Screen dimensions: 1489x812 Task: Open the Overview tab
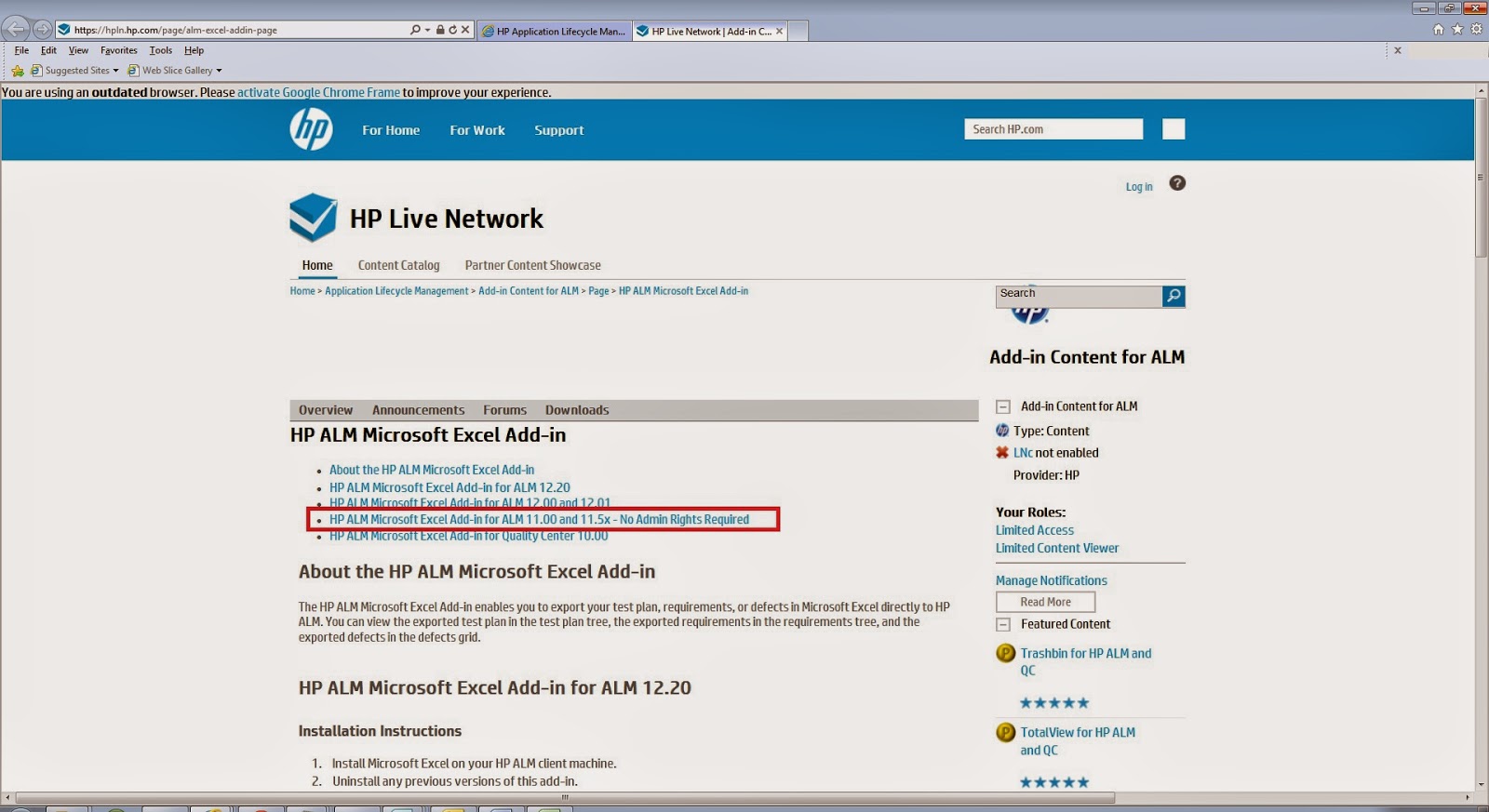tap(326, 410)
